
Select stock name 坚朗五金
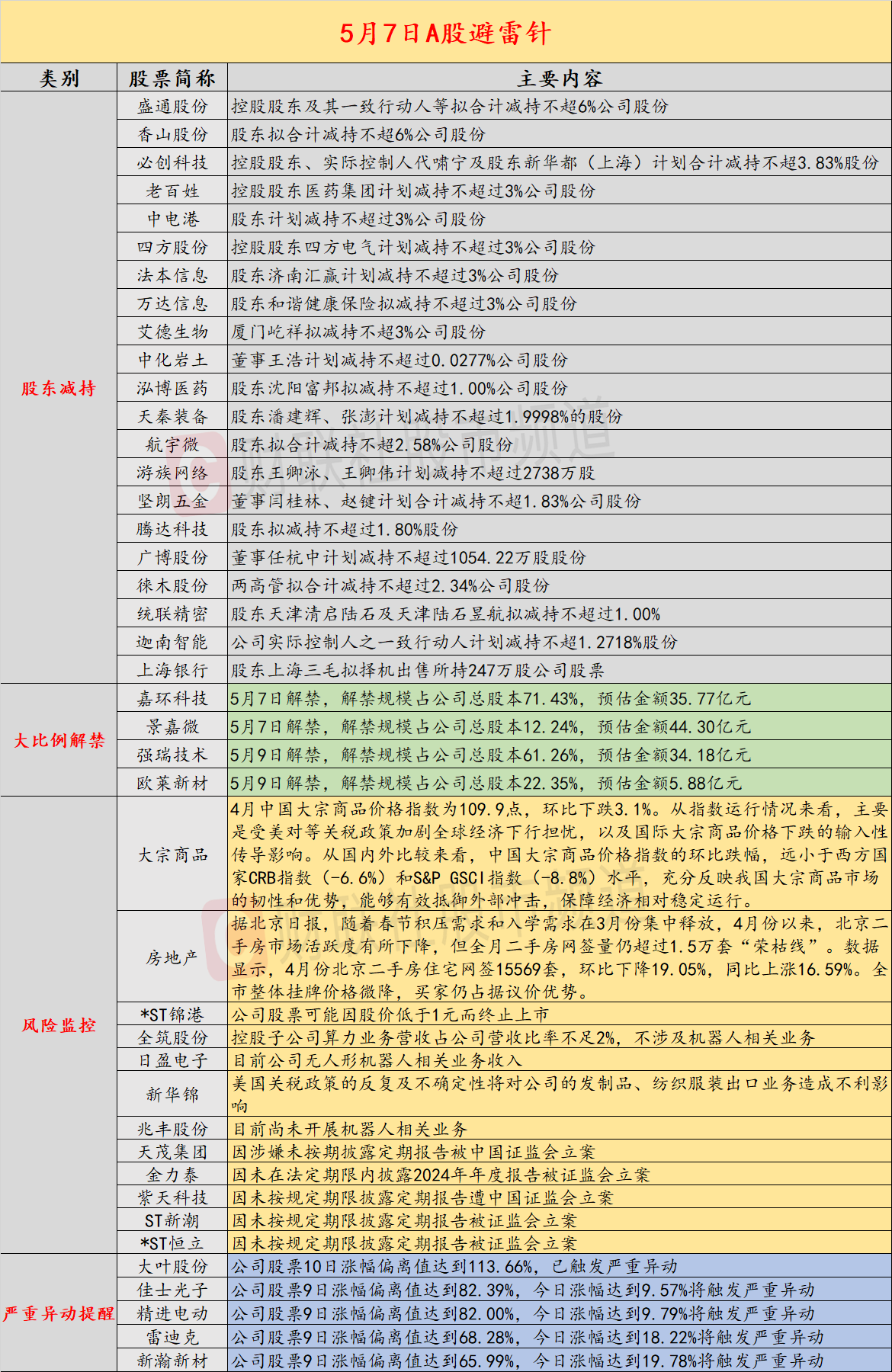[x=172, y=502]
